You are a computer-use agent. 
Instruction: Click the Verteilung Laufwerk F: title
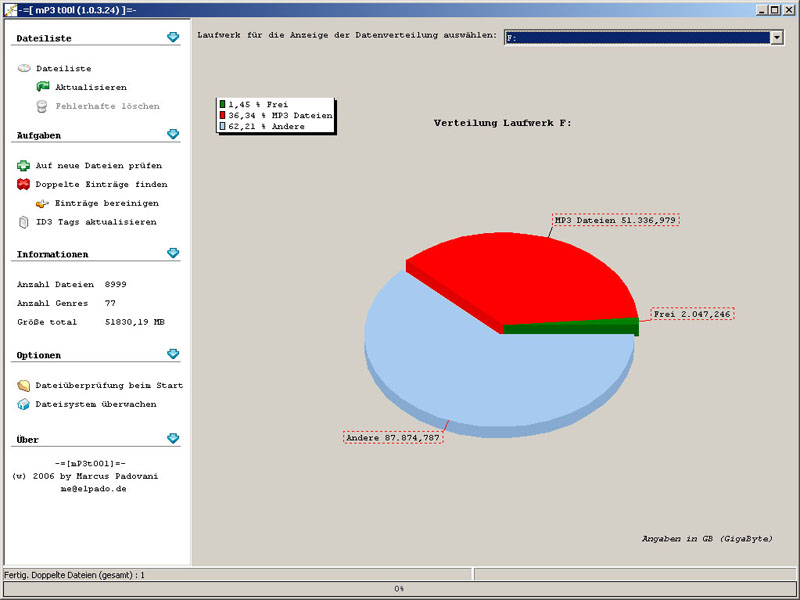point(503,123)
